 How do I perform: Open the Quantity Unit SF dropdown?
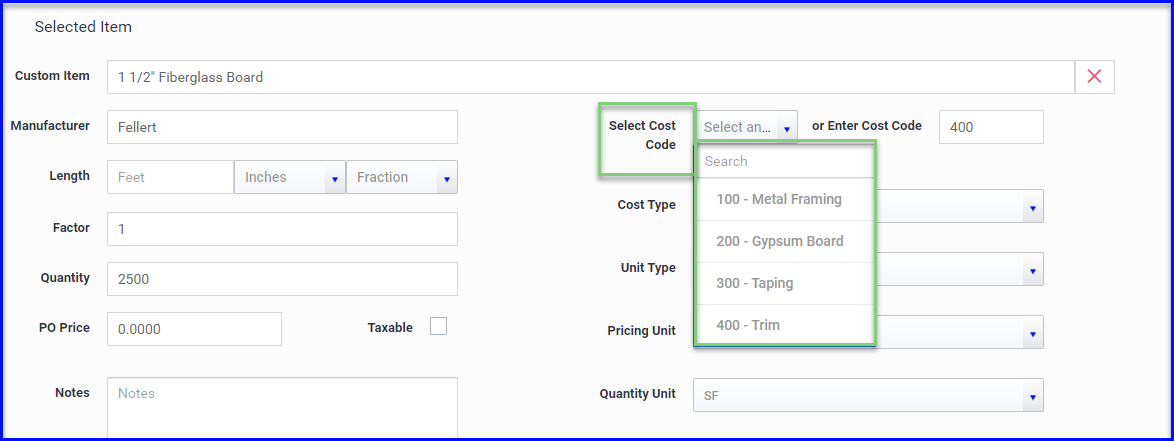[869, 395]
